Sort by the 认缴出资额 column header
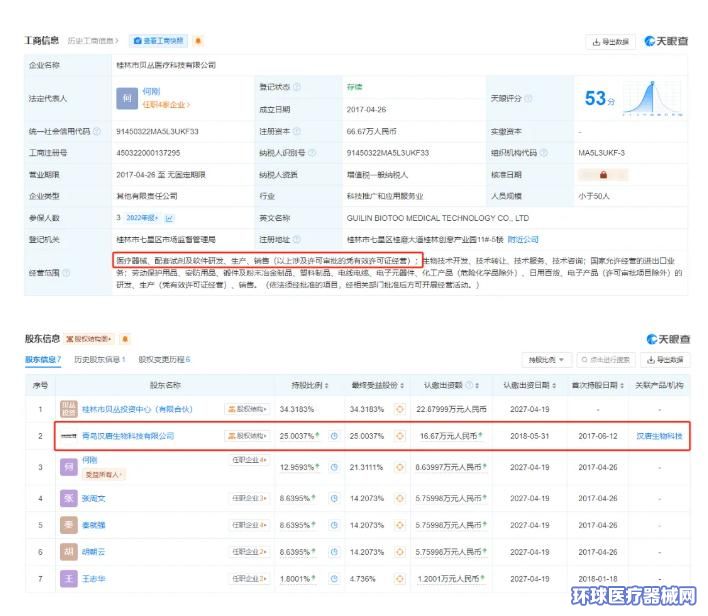 click(x=451, y=385)
